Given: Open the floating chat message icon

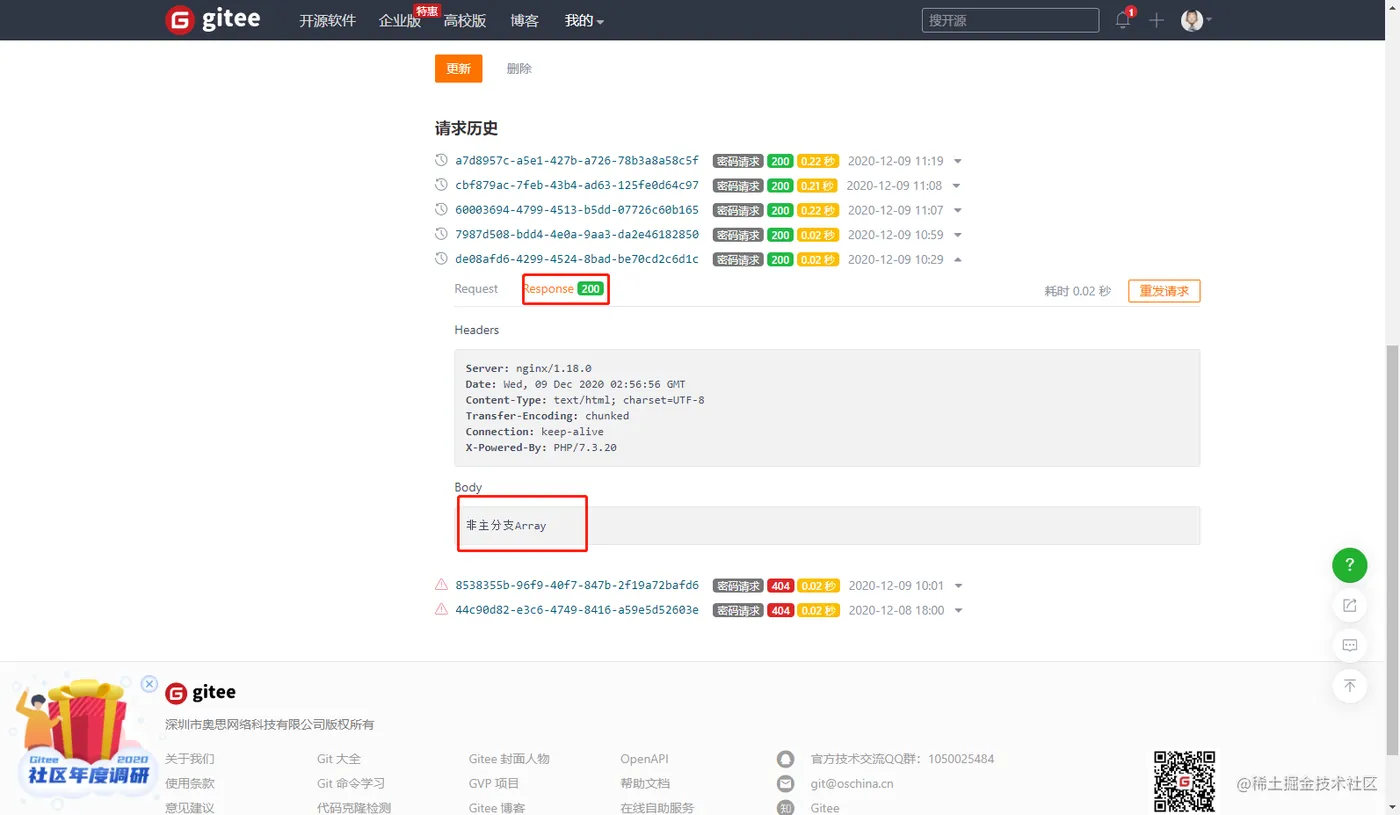Looking at the screenshot, I should [1349, 645].
